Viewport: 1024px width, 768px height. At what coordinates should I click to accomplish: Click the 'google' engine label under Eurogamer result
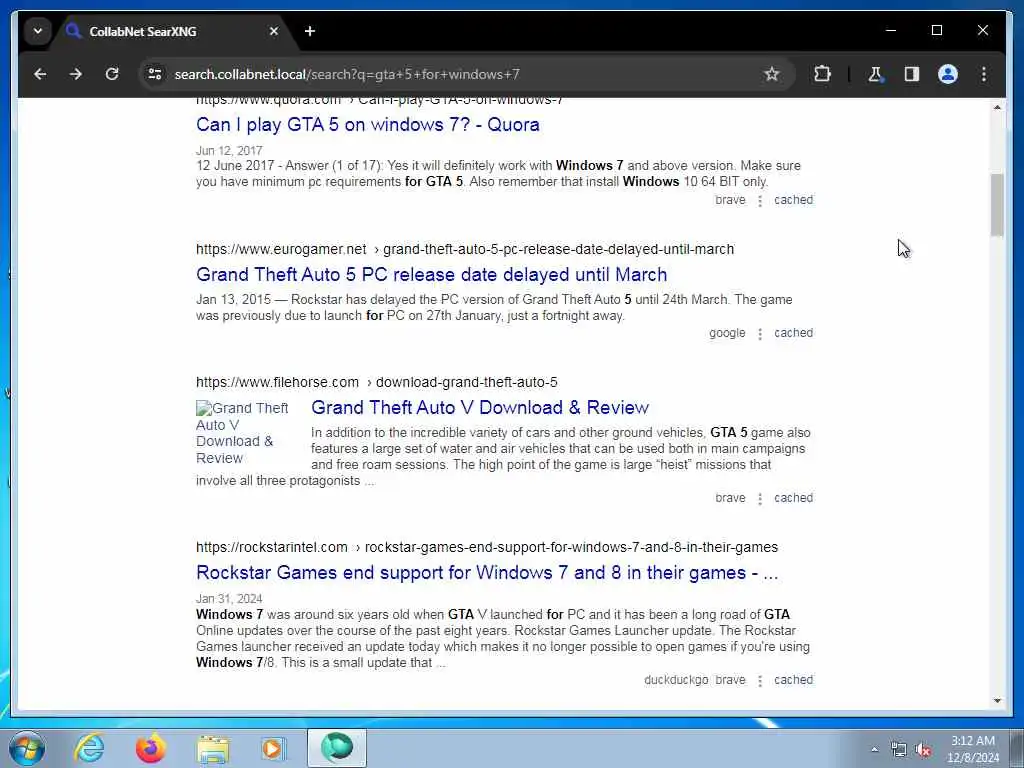[727, 333]
